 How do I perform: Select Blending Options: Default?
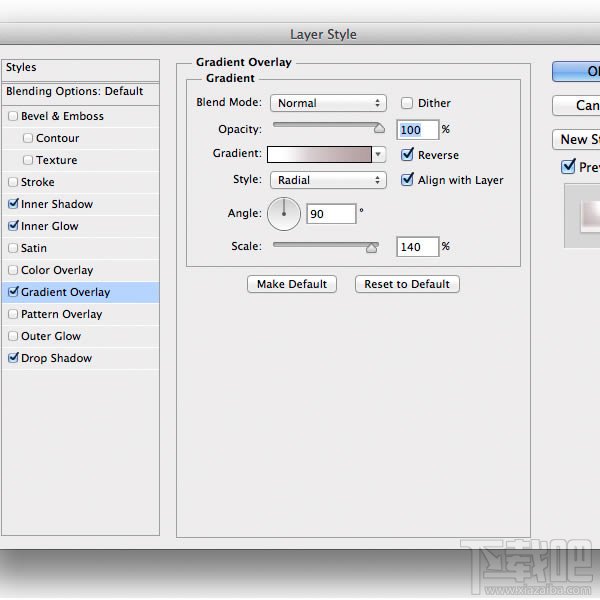(x=80, y=94)
